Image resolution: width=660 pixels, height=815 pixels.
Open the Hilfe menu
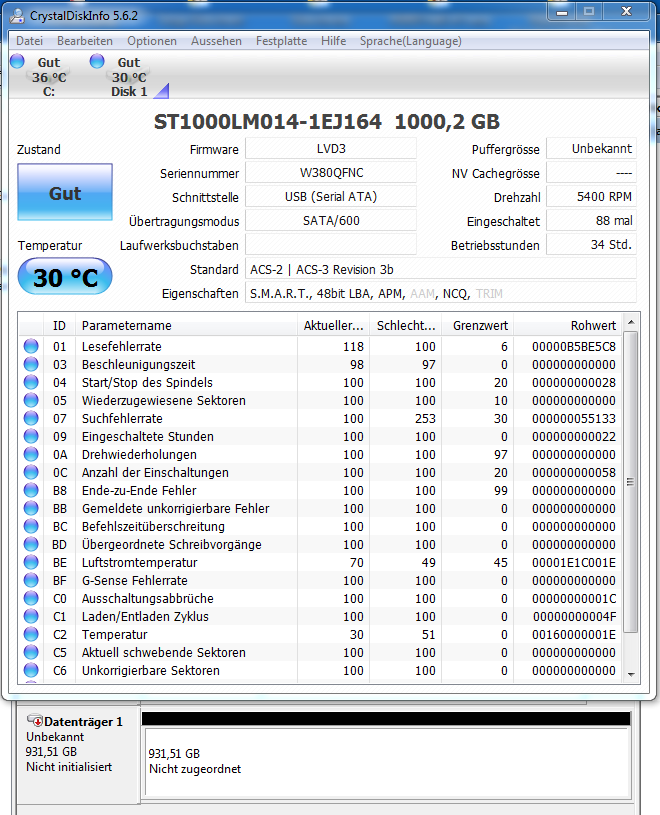(x=333, y=41)
